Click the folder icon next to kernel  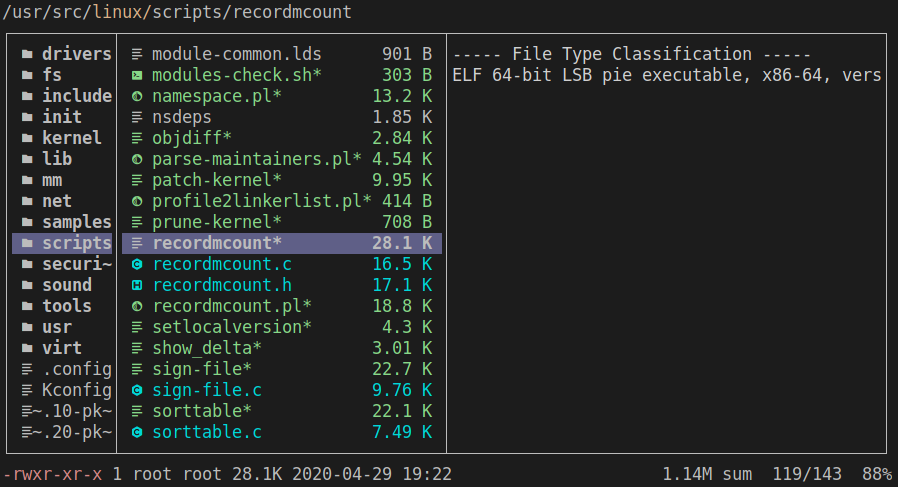(x=27, y=138)
